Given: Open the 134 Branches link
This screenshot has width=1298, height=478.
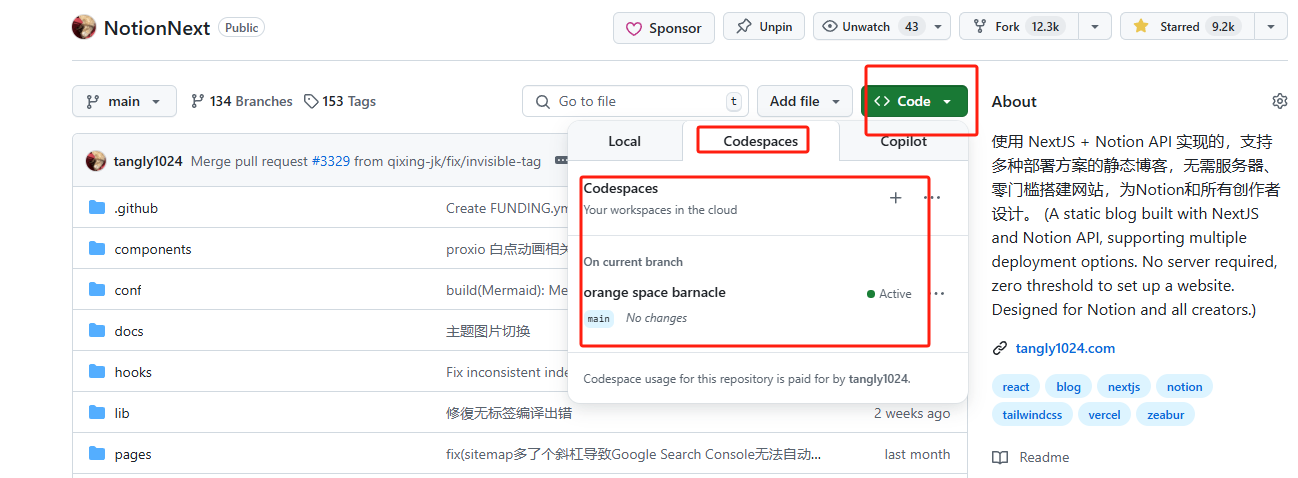Looking at the screenshot, I should [241, 101].
